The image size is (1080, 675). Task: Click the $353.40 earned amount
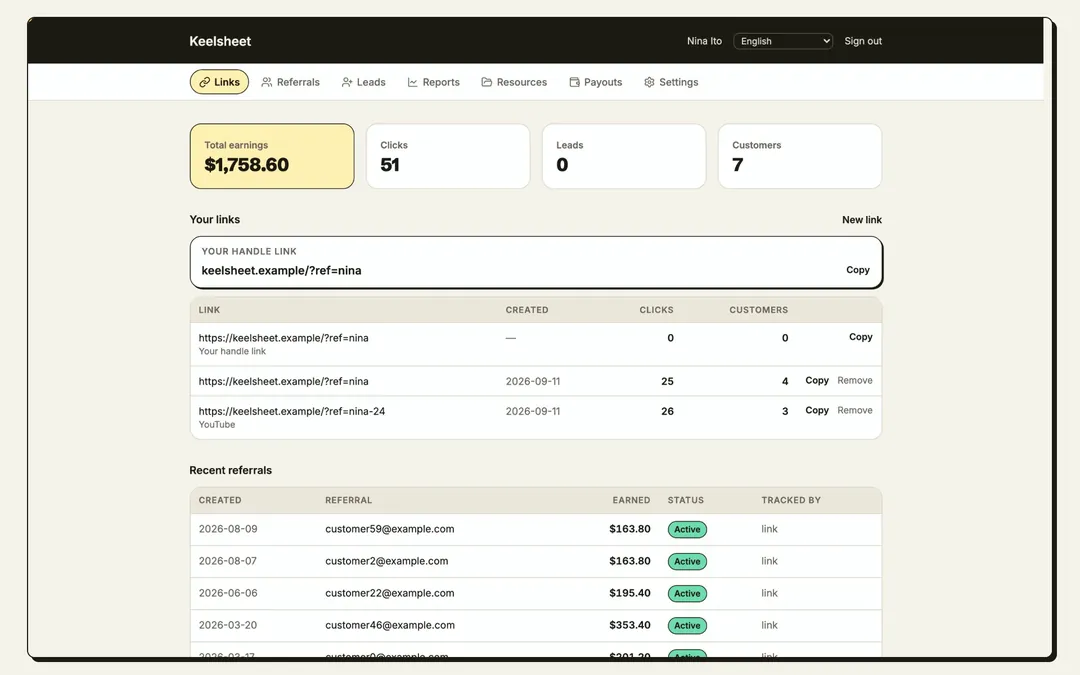[x=630, y=625]
